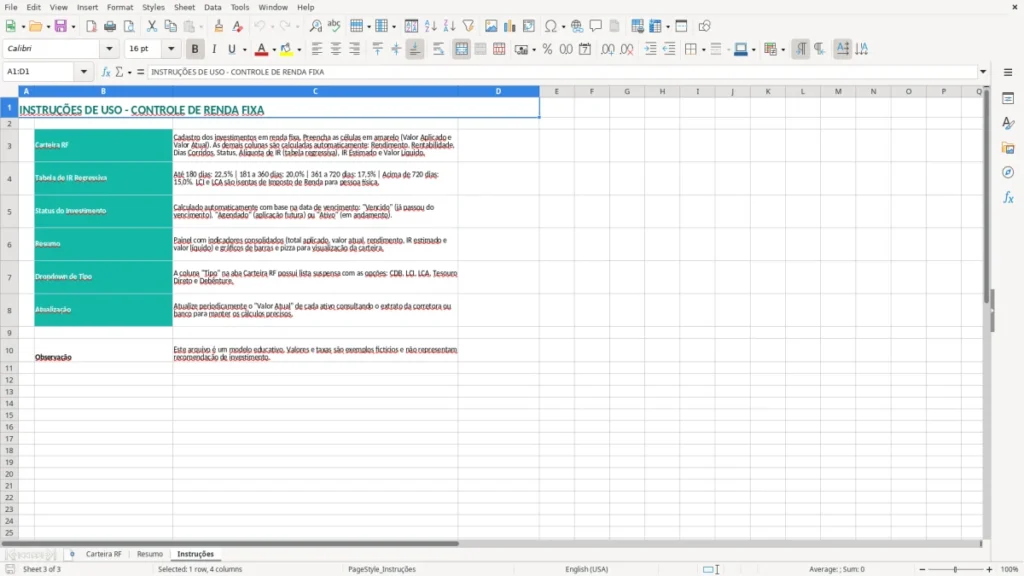Toggle Underline formatting
The height and width of the screenshot is (576, 1024).
pos(232,49)
